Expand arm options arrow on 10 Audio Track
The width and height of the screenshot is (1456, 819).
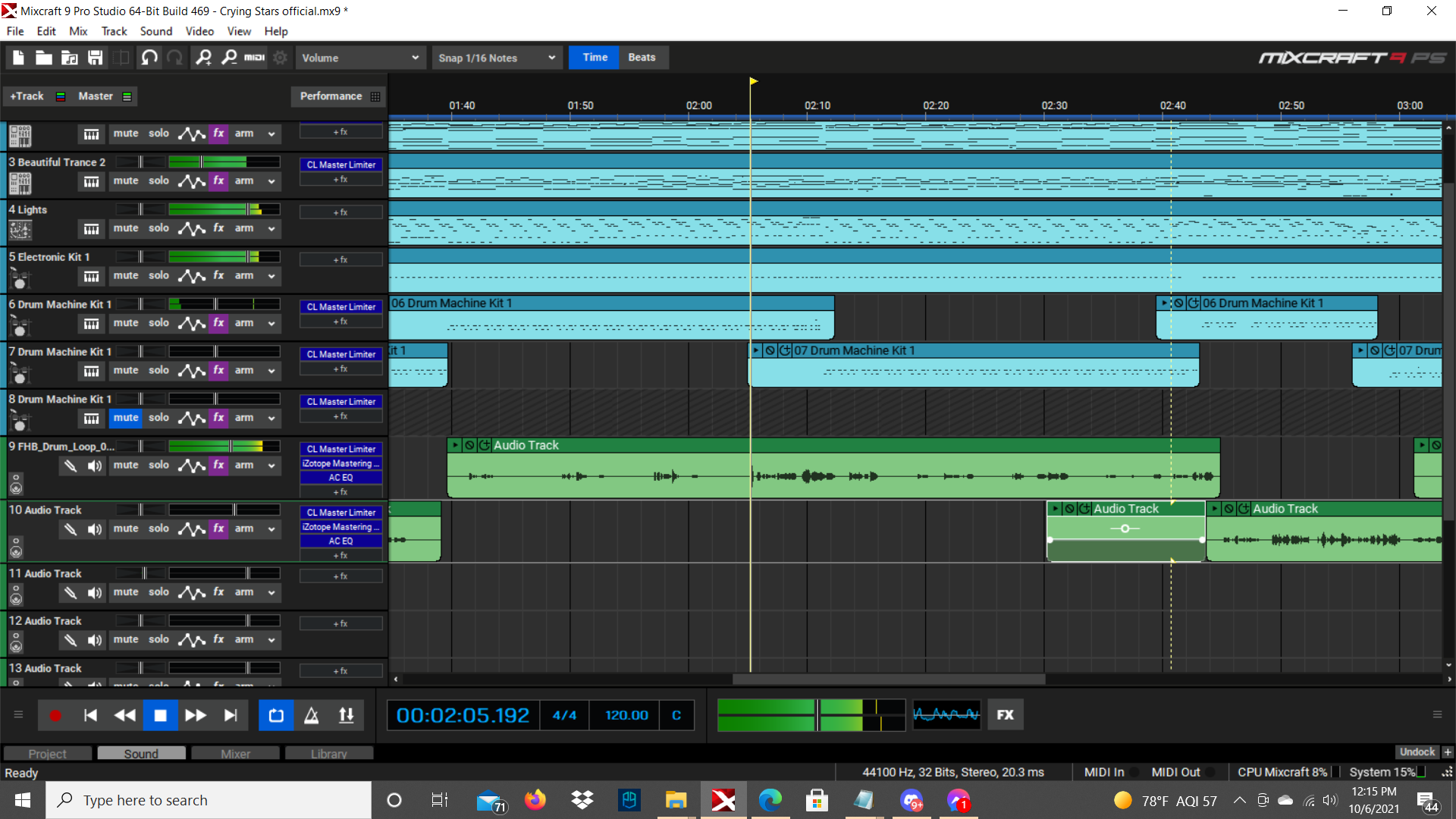pos(271,529)
